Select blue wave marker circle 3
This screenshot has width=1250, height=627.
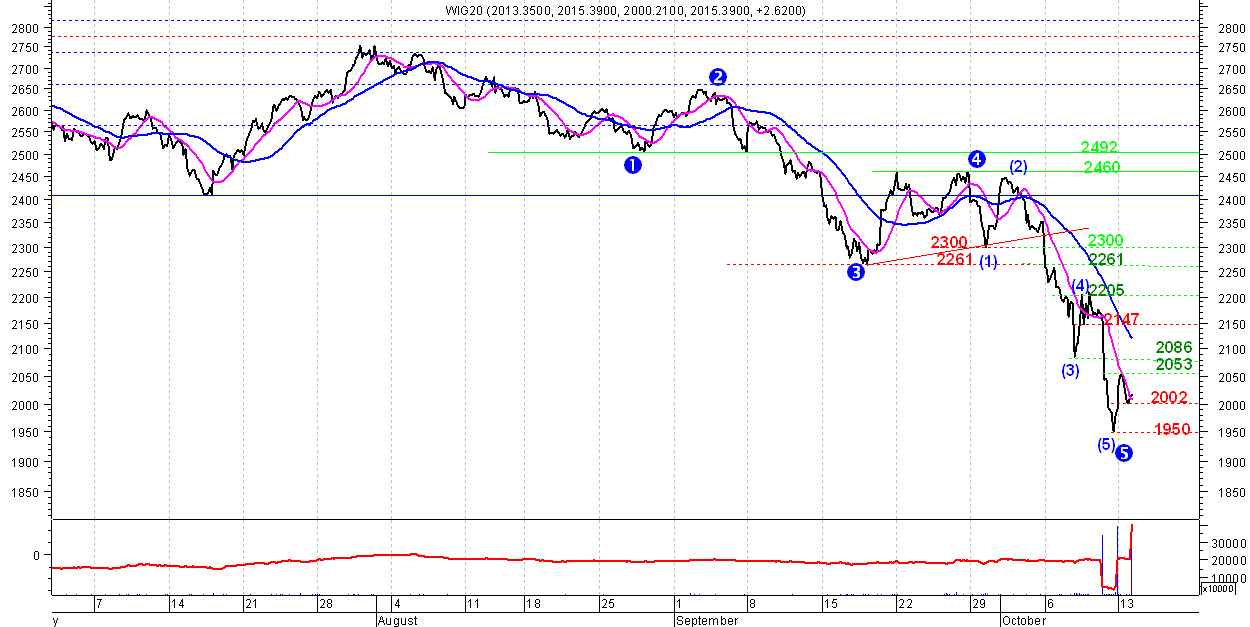tap(856, 272)
